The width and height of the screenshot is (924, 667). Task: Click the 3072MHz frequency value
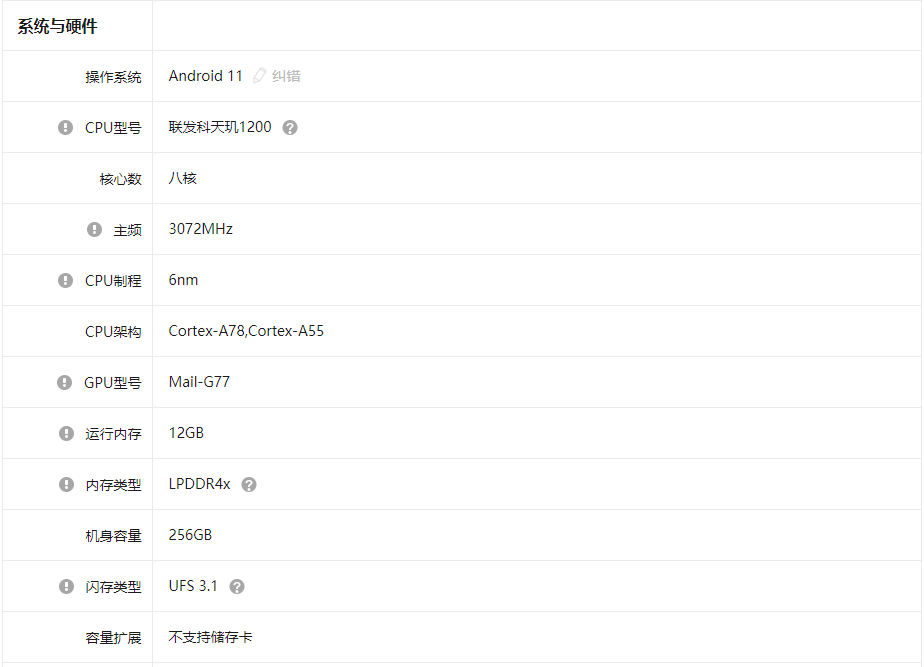(x=199, y=229)
